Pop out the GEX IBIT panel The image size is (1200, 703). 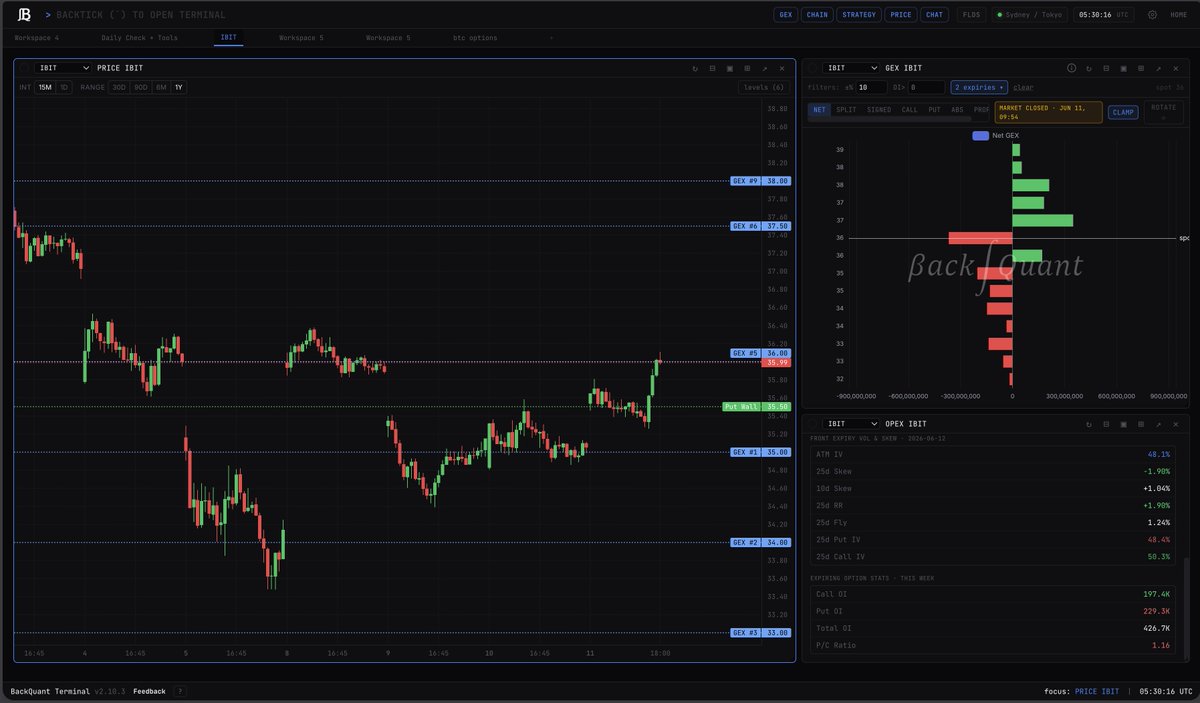click(1158, 68)
